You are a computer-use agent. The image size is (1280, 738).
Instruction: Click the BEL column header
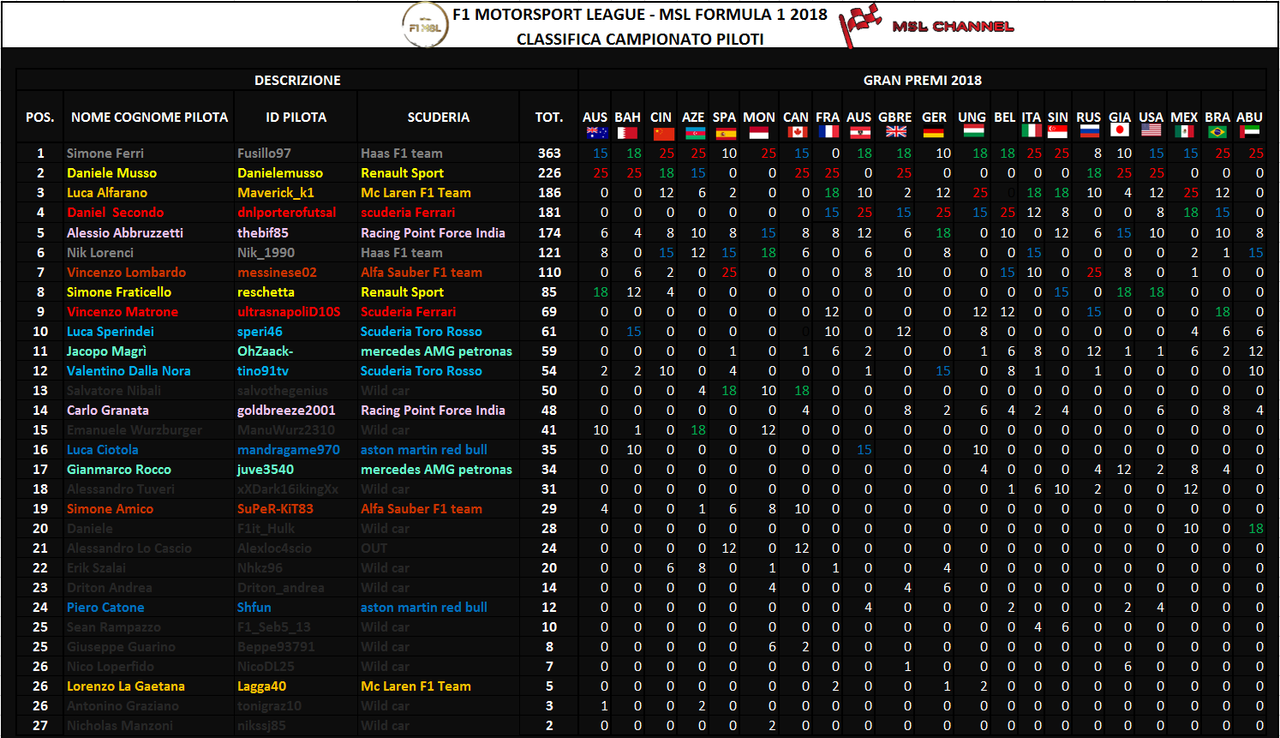pos(1005,118)
